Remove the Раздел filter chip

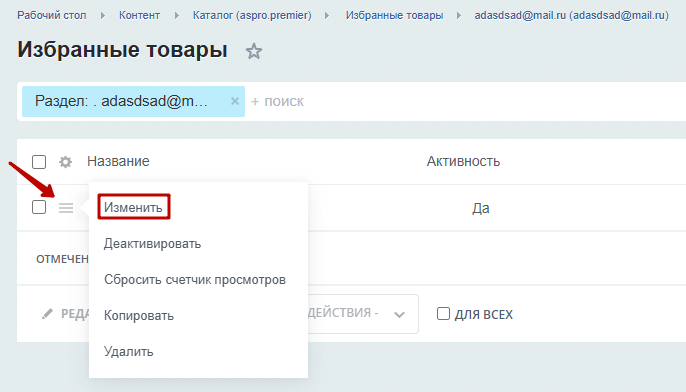pyautogui.click(x=235, y=101)
